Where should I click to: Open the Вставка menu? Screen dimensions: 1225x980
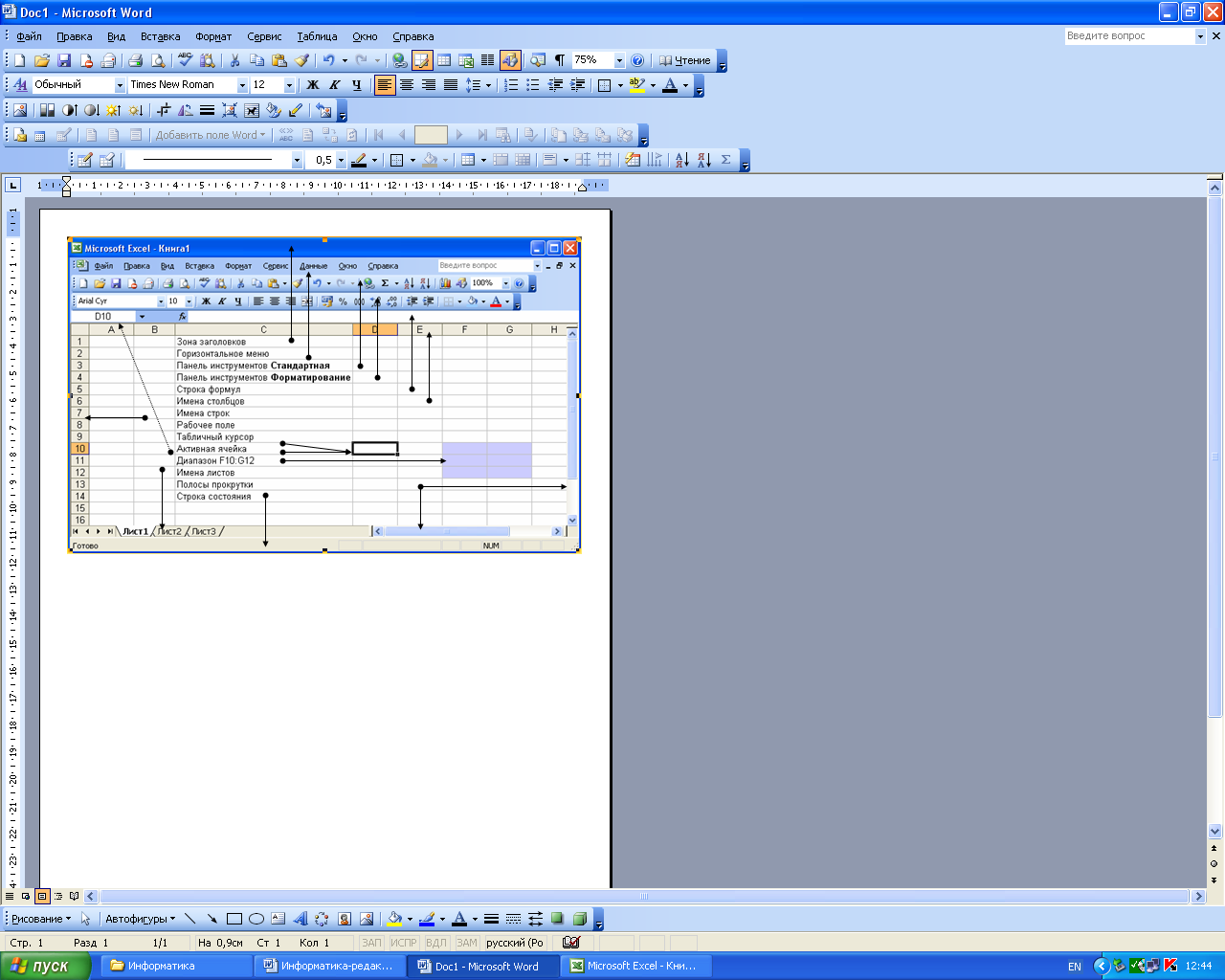(160, 36)
